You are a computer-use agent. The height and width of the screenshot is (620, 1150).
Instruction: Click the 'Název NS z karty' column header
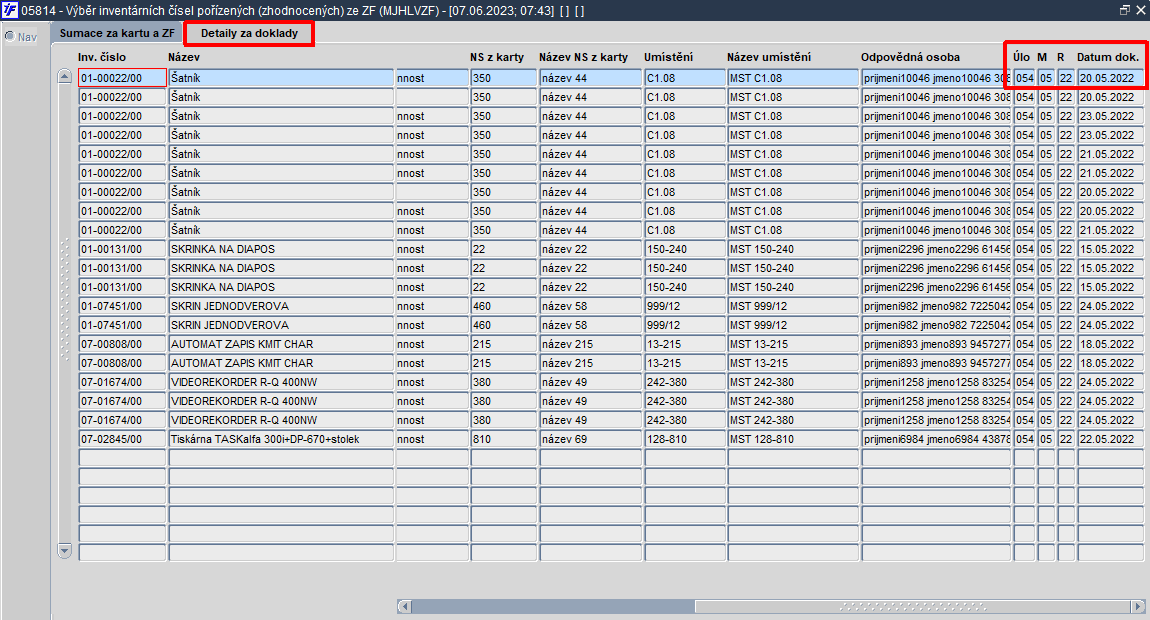[584, 57]
